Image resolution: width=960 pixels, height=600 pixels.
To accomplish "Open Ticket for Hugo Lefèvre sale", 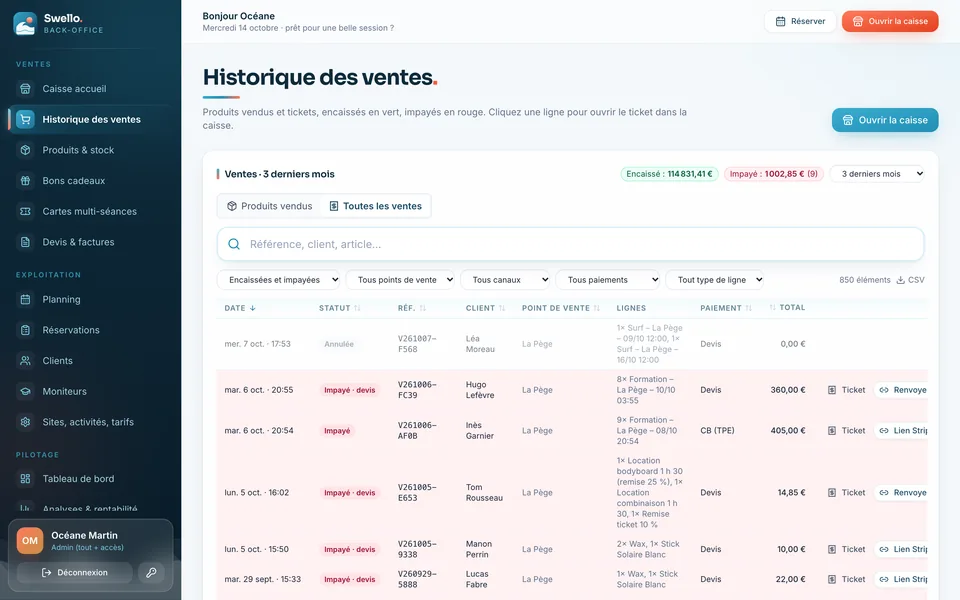I will pos(847,390).
